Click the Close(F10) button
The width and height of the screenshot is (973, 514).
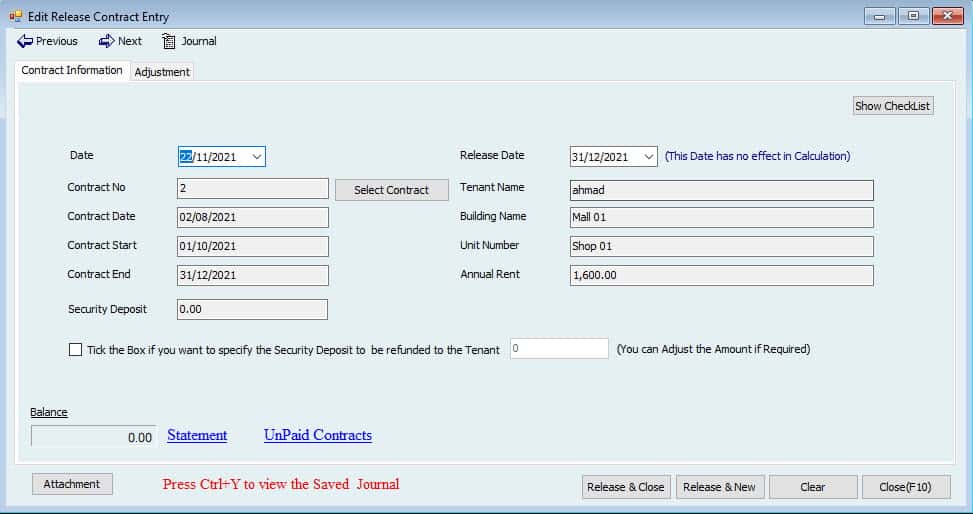pos(905,487)
